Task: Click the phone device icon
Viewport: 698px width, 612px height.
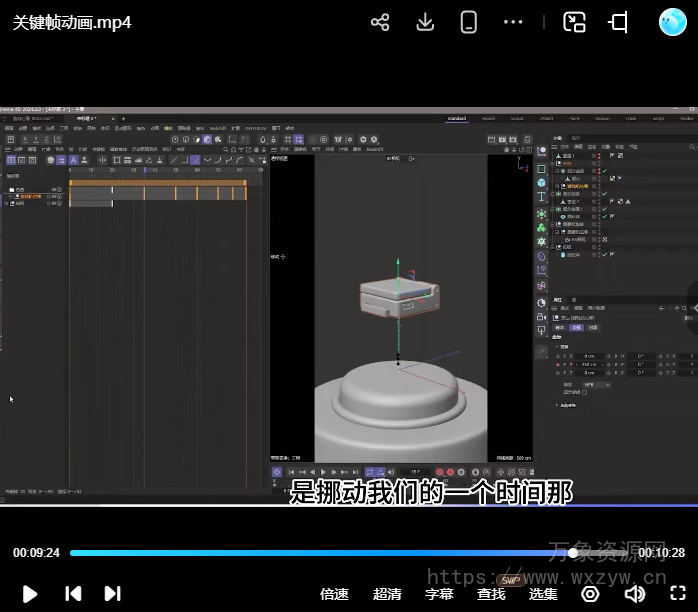Action: [x=468, y=22]
